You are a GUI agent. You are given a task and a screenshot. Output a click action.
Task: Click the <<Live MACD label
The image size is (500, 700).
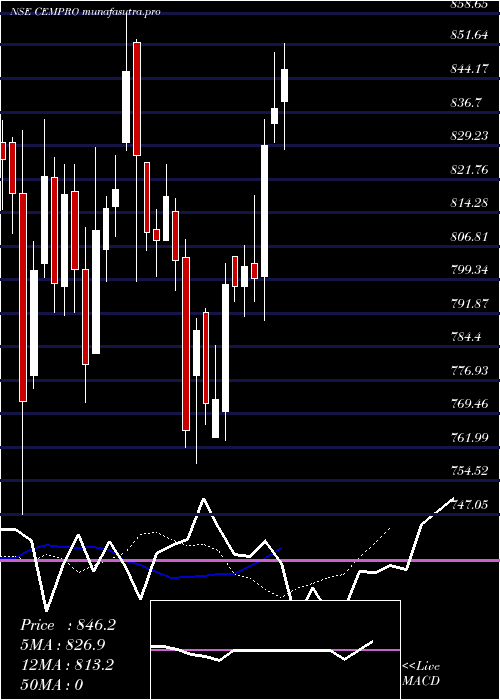(x=421, y=674)
